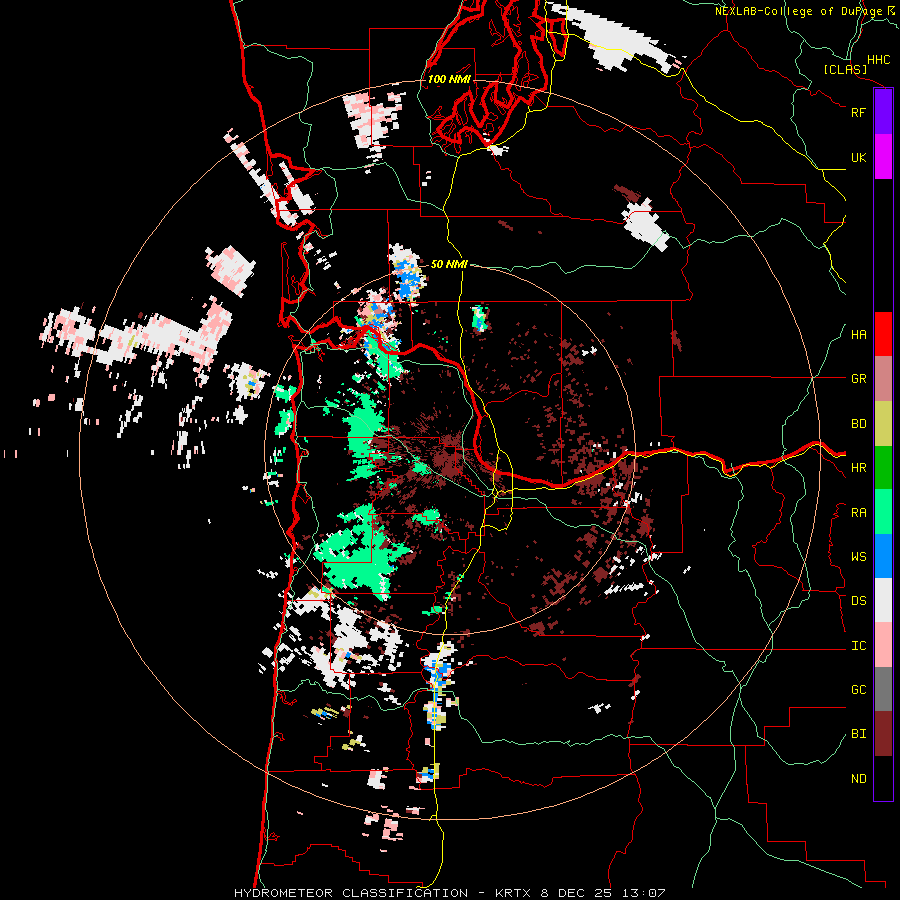Pick the RA light green legend swatch
Screen dimensions: 900x900
pos(883,512)
